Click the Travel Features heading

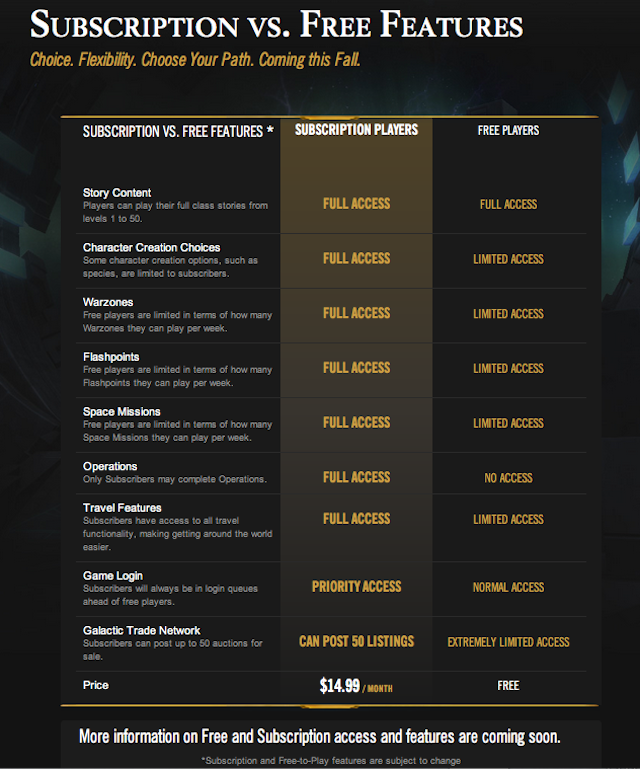click(x=123, y=508)
